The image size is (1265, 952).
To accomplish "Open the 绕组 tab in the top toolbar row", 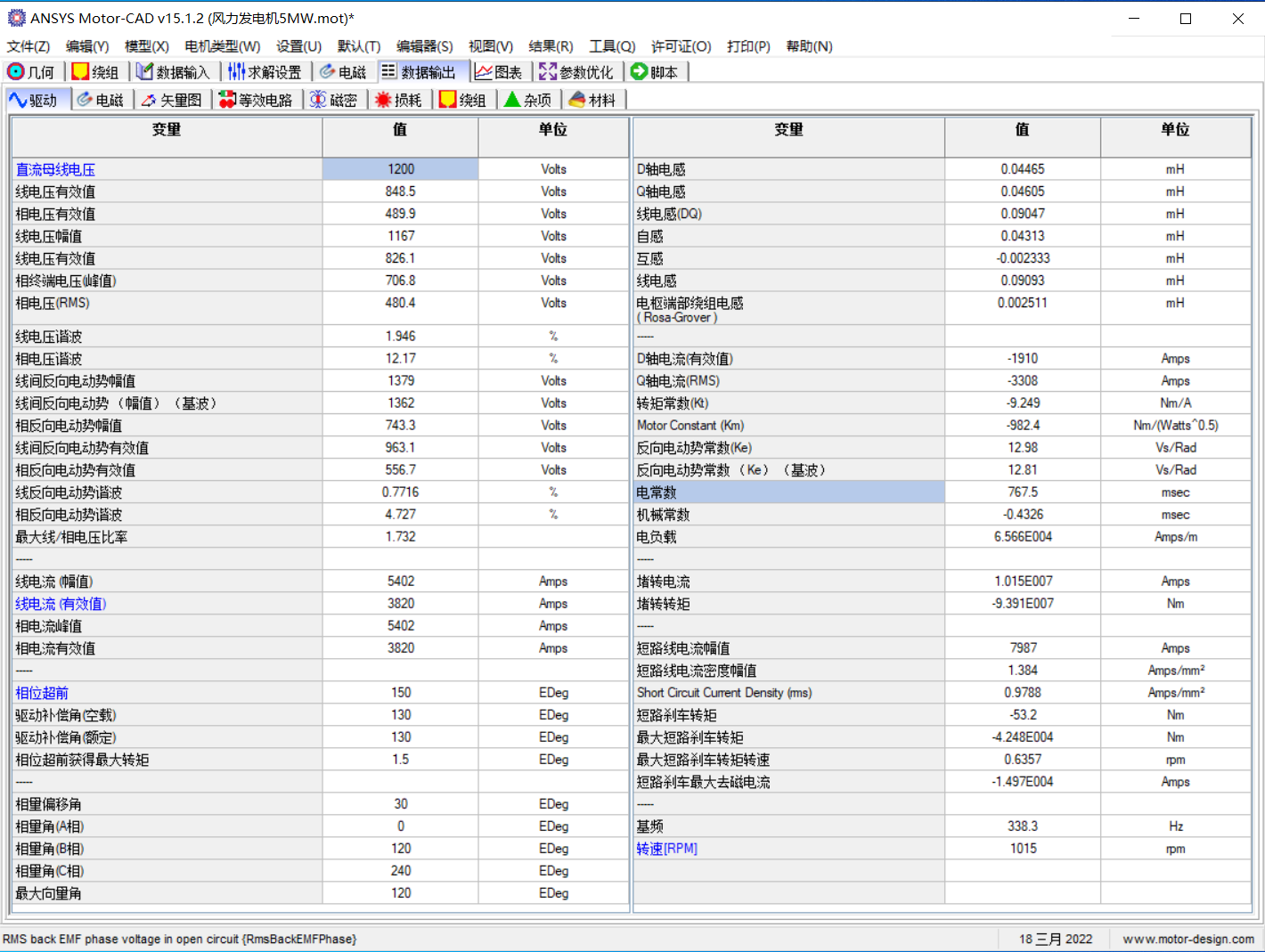I will 95,72.
